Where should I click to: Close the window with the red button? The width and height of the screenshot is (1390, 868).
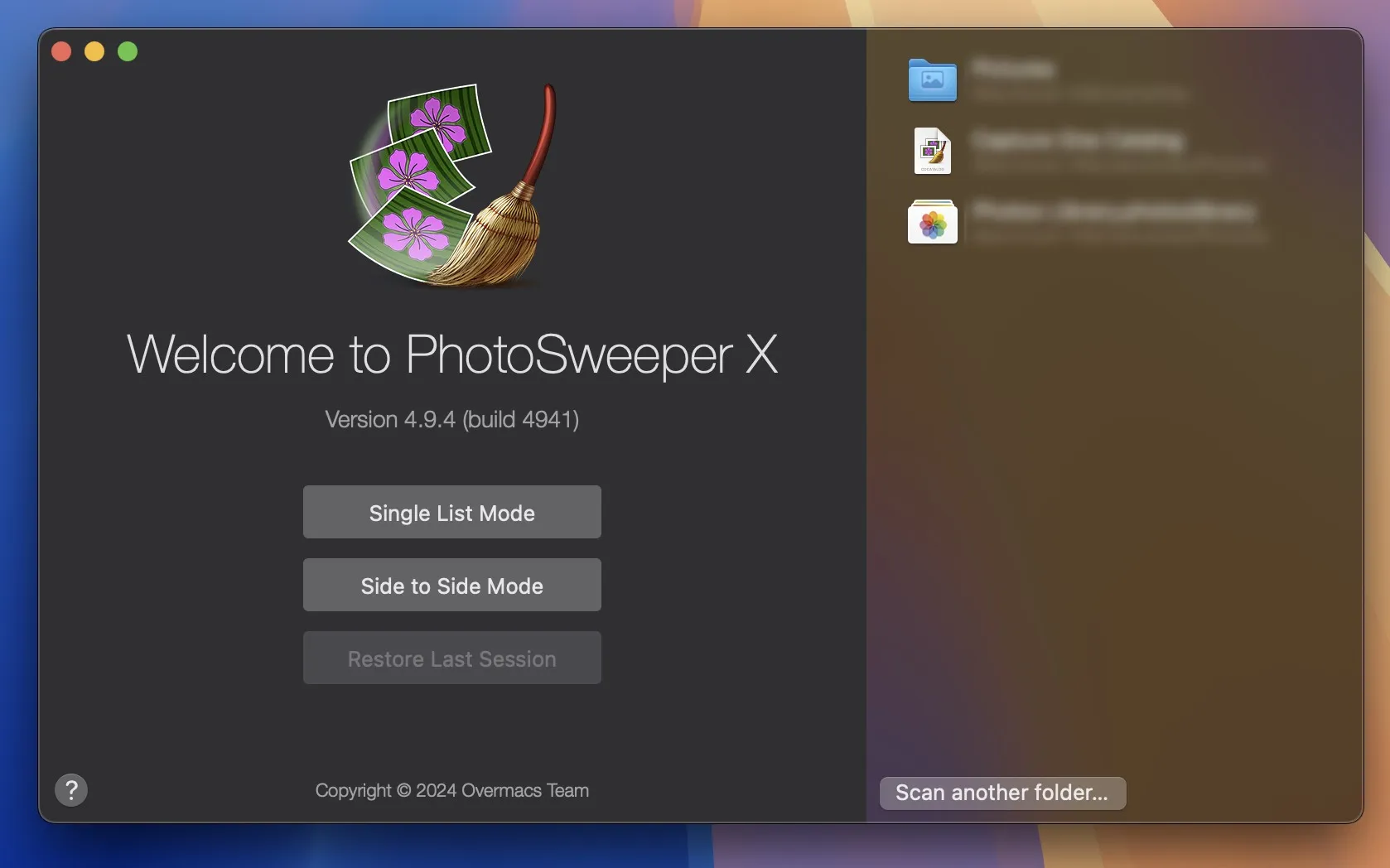(61, 51)
